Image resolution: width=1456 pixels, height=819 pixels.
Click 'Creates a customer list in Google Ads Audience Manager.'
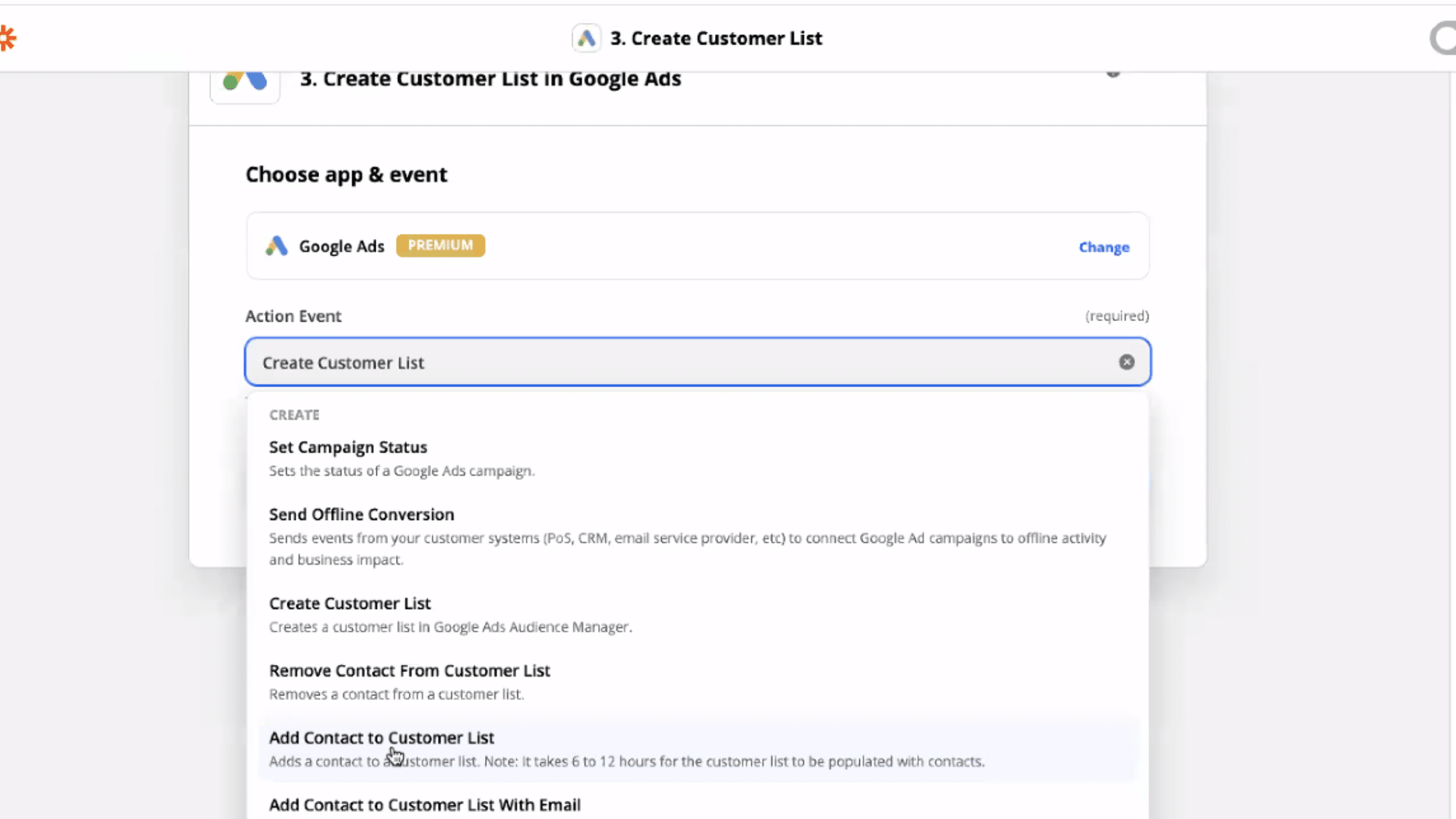(x=450, y=627)
